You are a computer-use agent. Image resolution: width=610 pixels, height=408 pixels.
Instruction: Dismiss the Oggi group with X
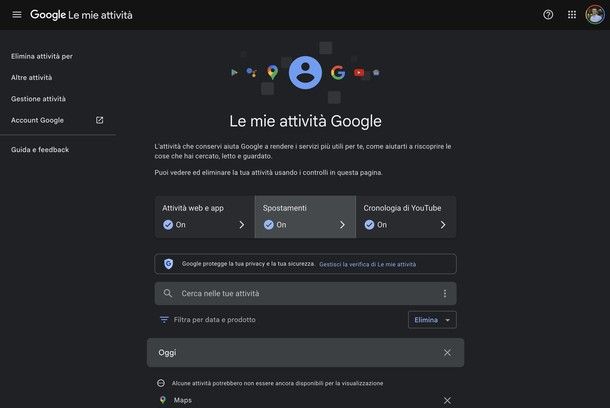point(447,352)
